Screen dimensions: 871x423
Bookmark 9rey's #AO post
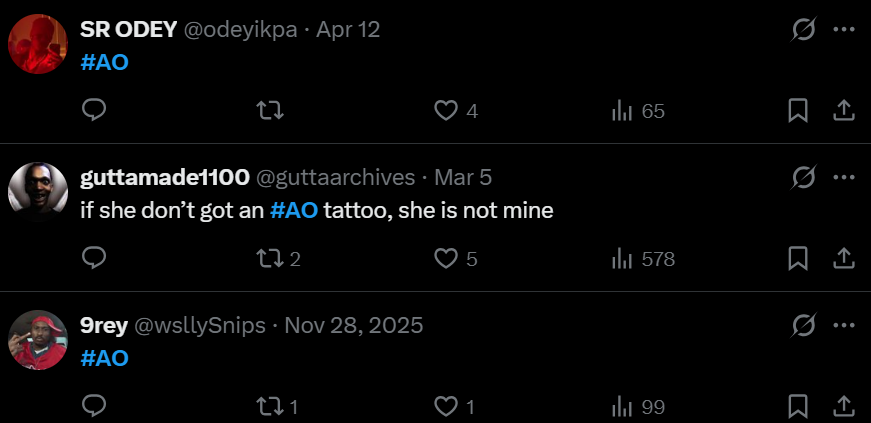coord(798,407)
